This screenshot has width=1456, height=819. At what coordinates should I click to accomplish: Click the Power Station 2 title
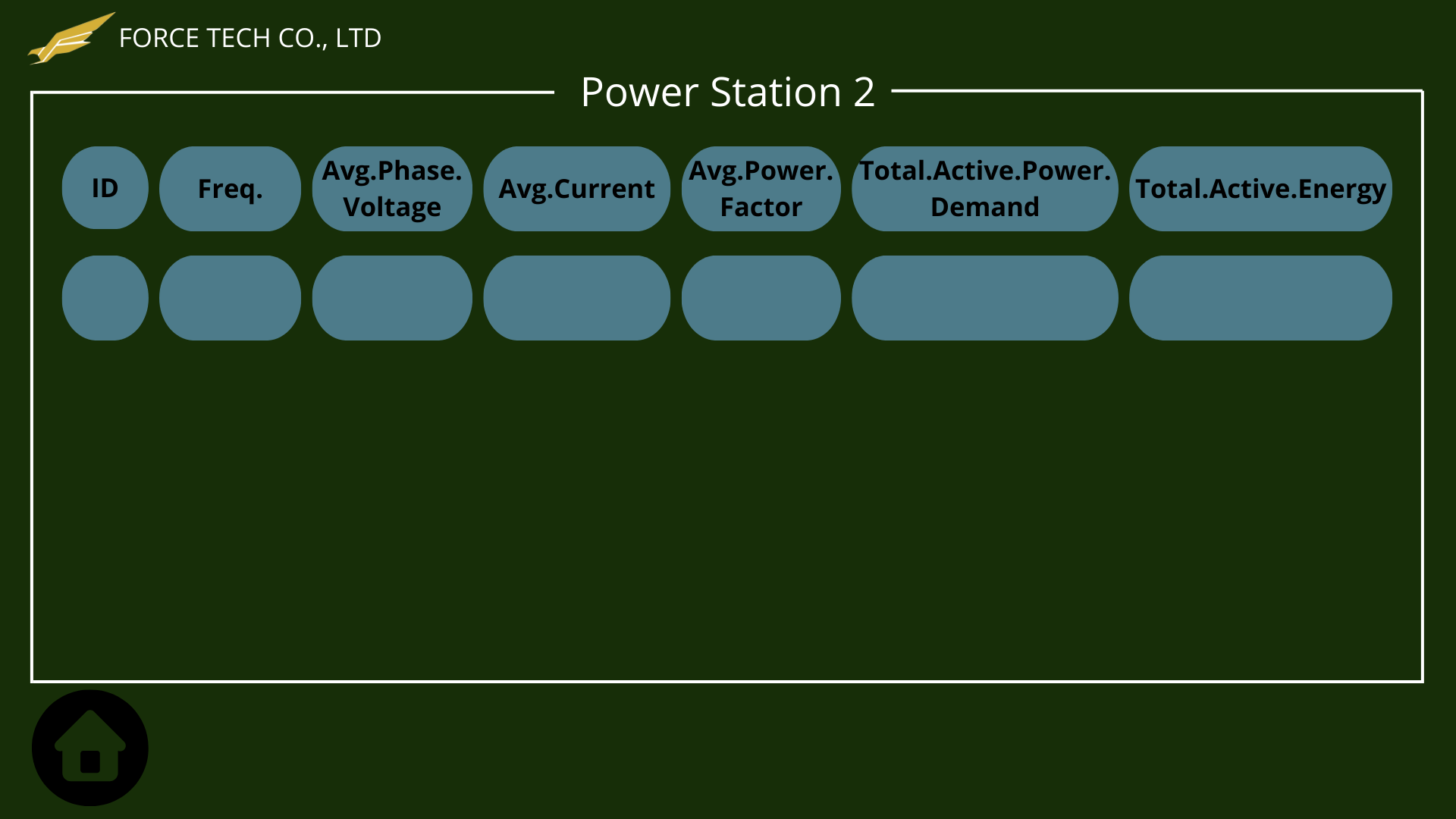728,93
